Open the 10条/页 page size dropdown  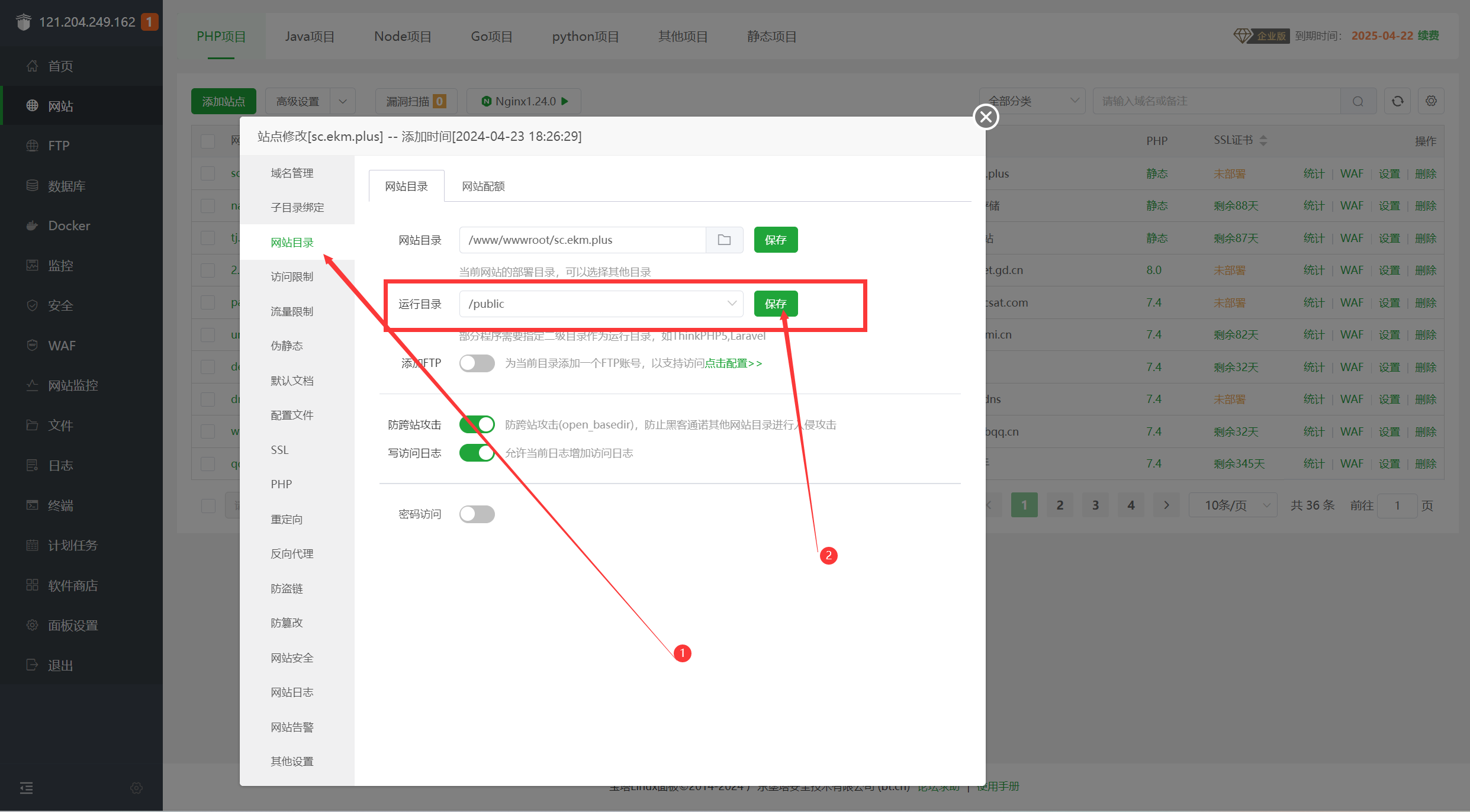1233,505
